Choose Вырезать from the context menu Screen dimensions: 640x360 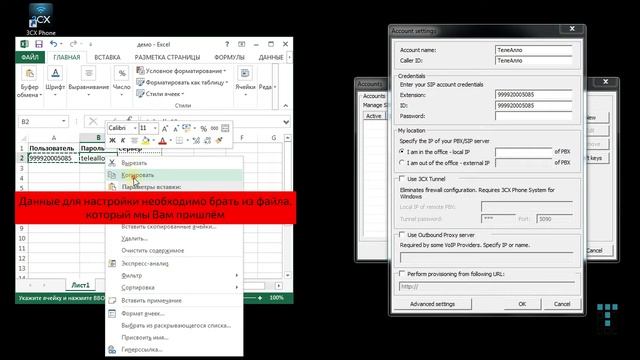pos(175,163)
